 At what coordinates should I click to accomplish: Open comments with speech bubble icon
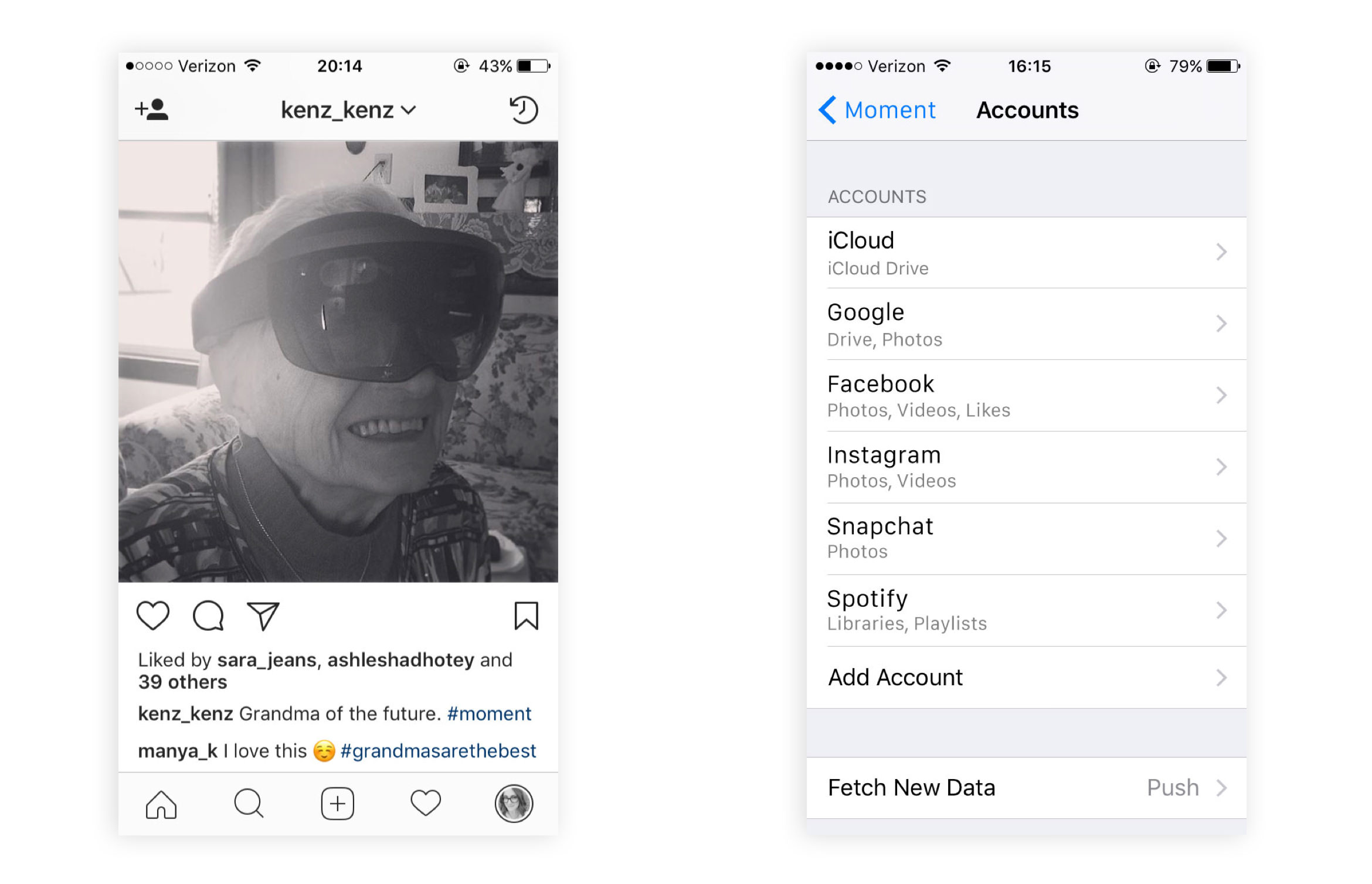[208, 616]
